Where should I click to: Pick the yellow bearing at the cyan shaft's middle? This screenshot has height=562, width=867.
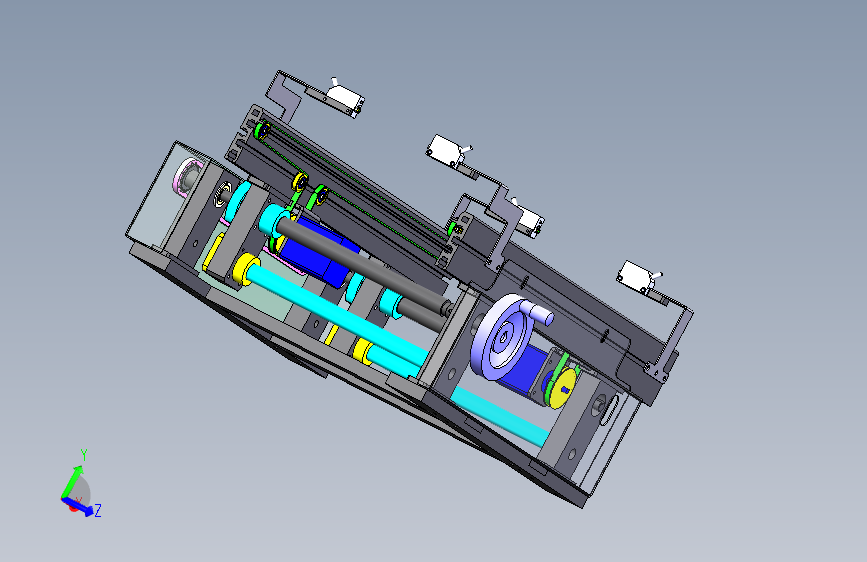(x=364, y=351)
